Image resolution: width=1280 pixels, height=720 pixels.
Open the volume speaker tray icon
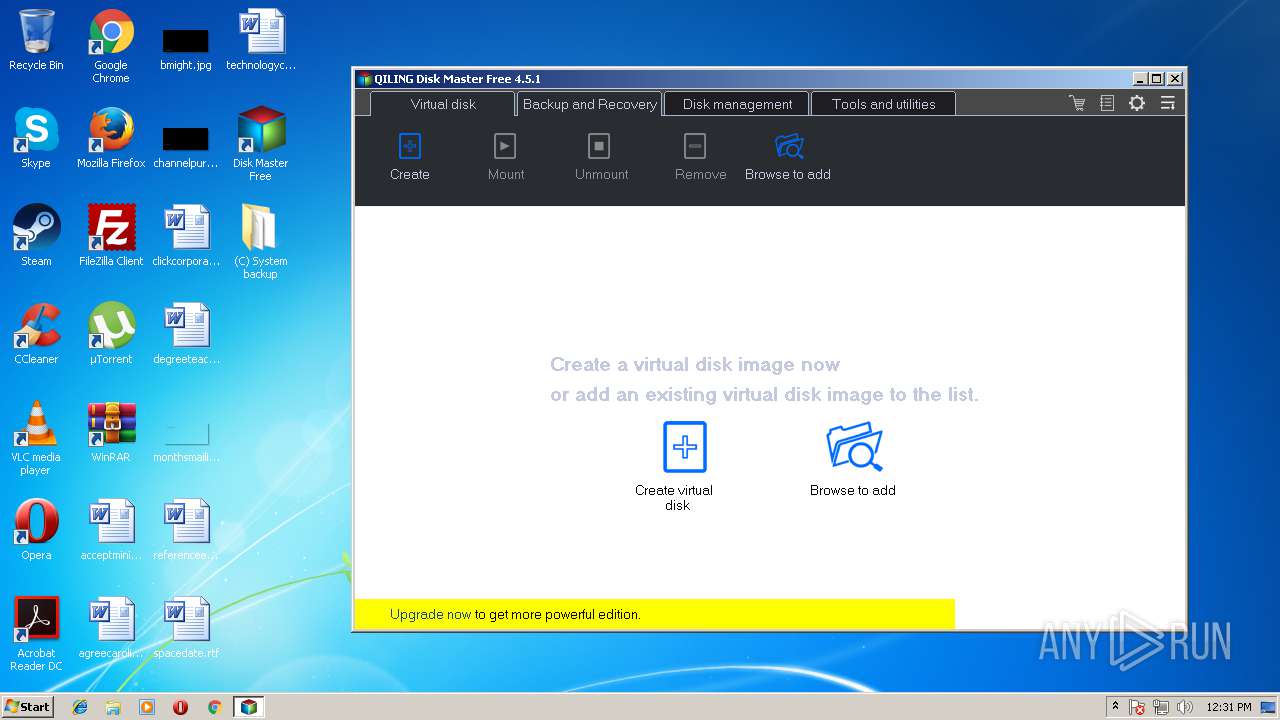[1185, 707]
